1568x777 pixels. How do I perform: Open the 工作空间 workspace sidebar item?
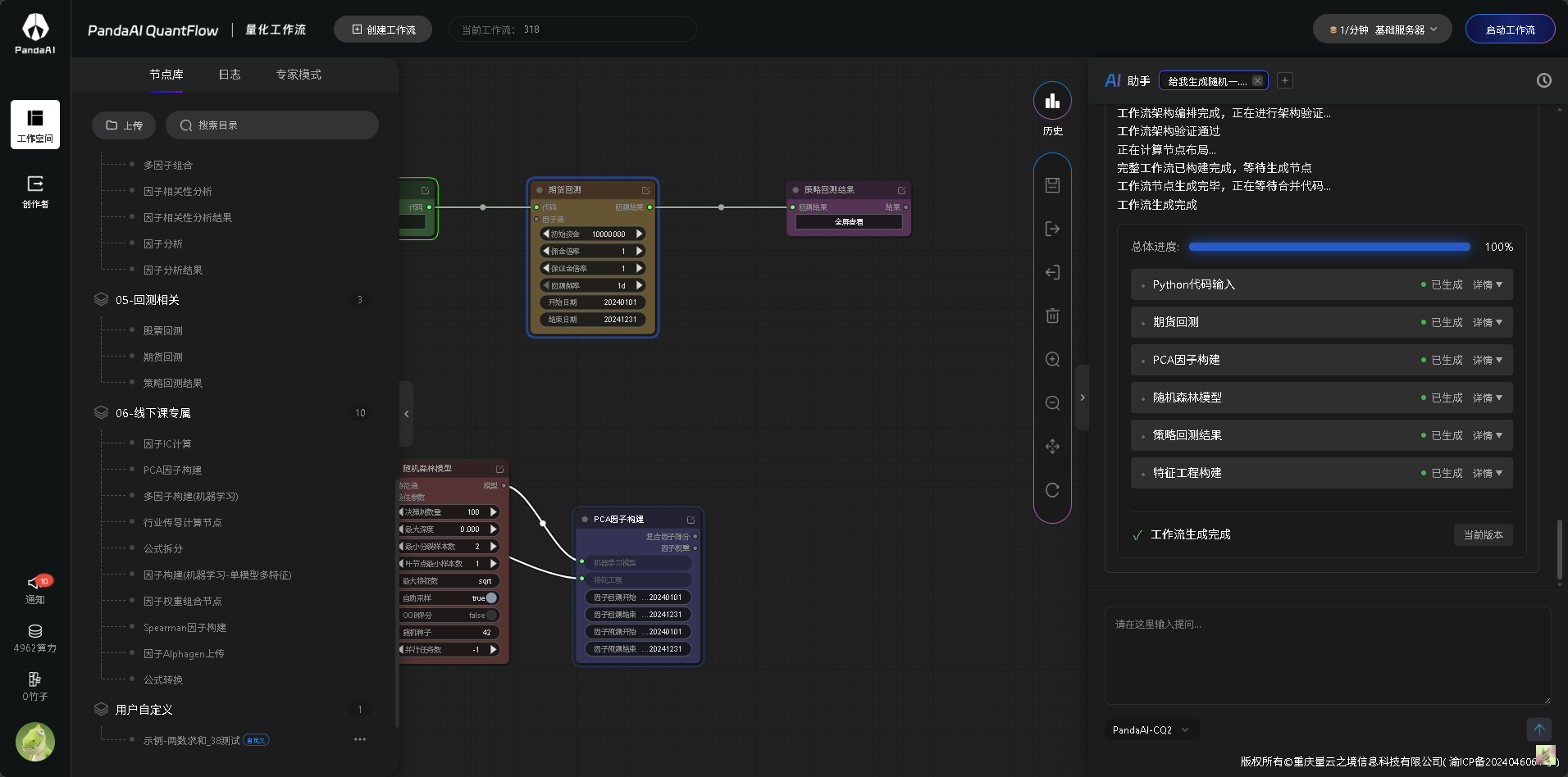pos(35,125)
